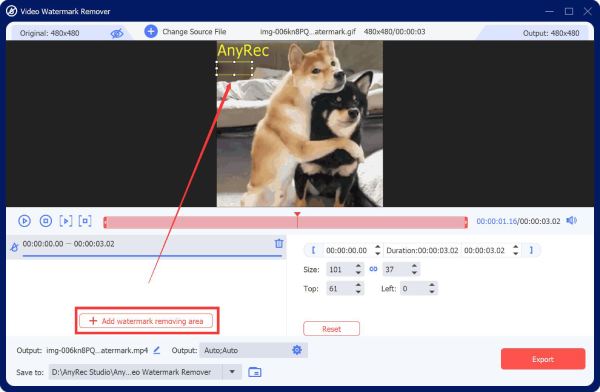Viewport: 600px width, 392px height.
Task: Click the Top field showing 61
Action: [x=340, y=289]
